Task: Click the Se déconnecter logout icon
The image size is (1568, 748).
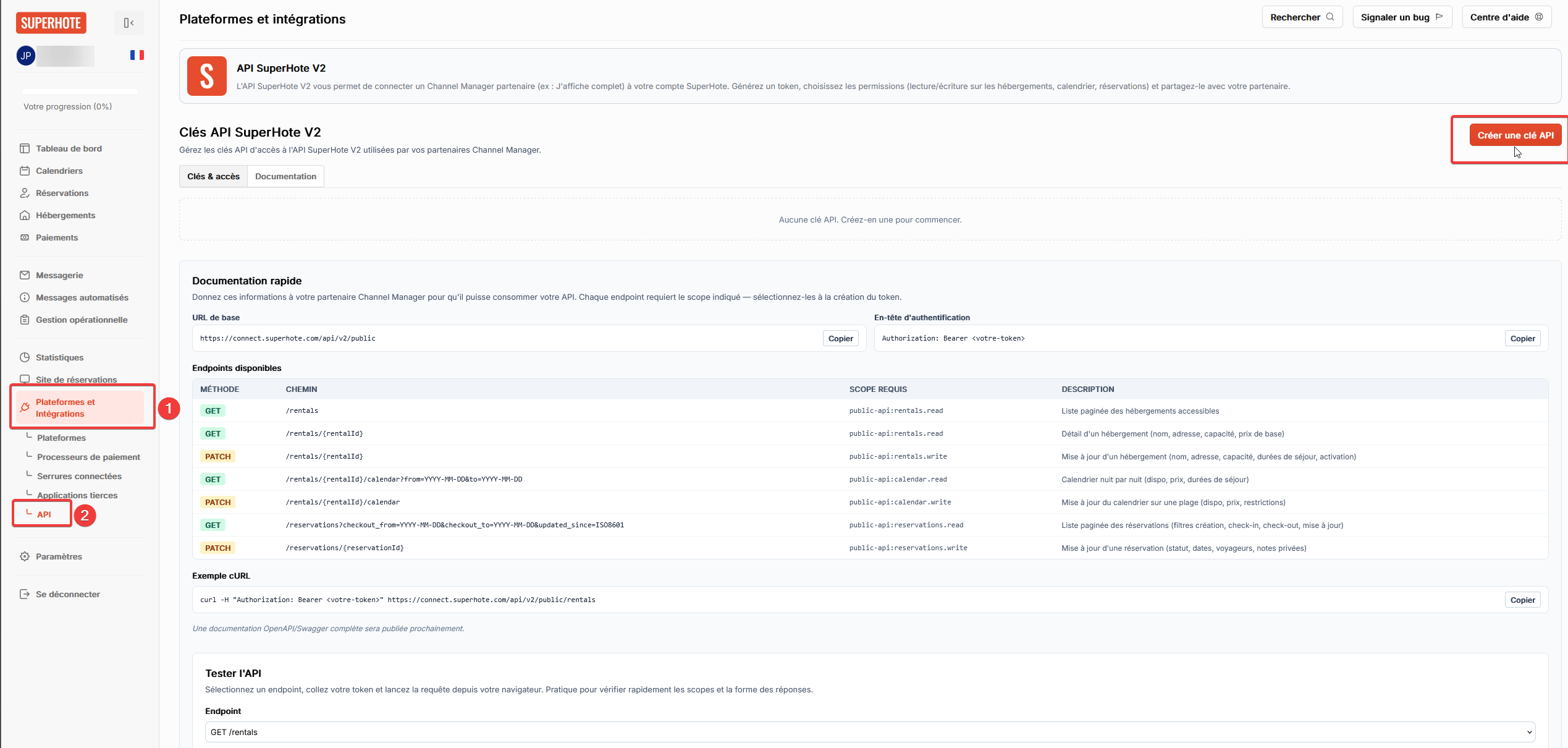Action: (x=25, y=594)
